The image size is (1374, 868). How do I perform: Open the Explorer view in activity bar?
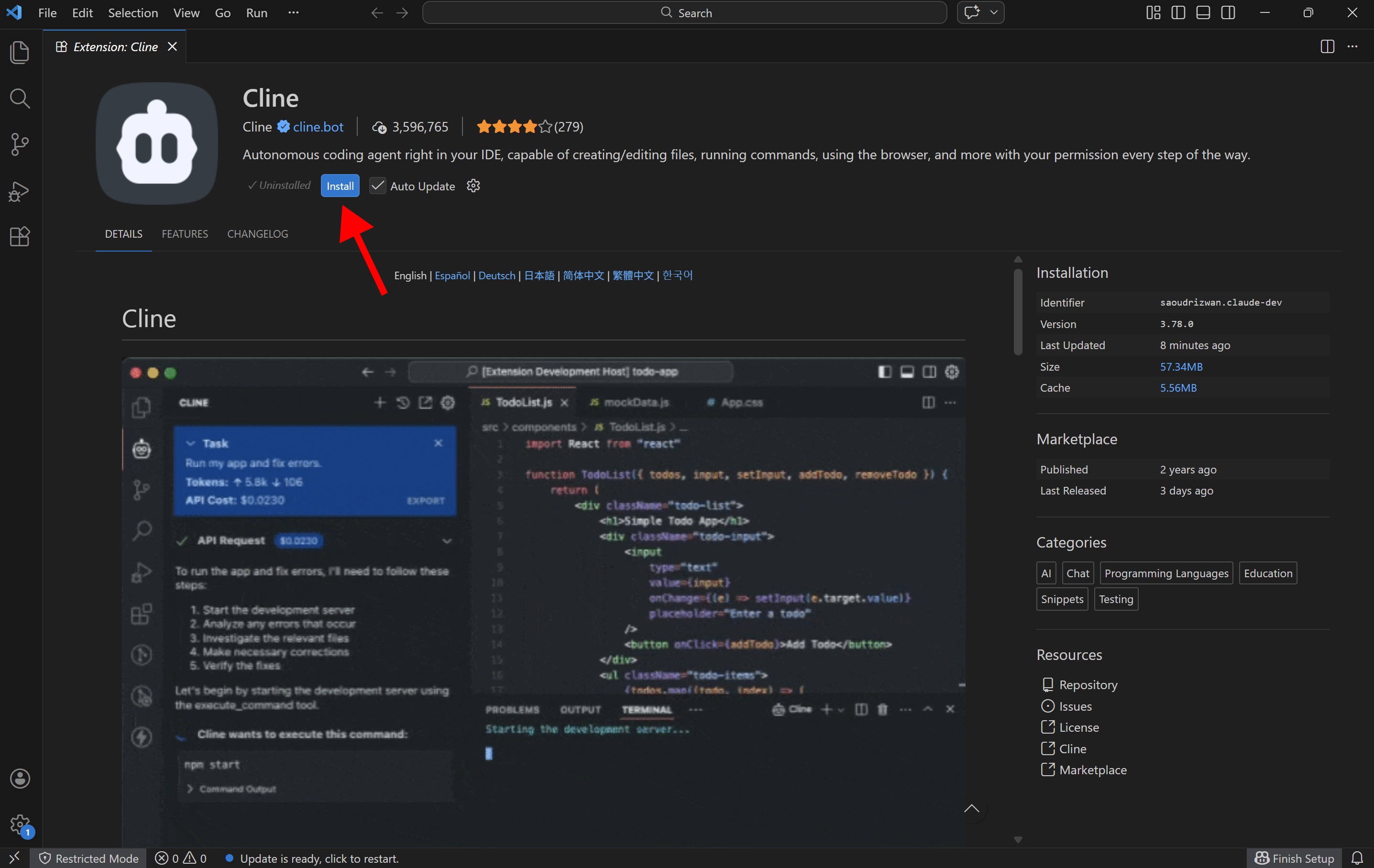tap(20, 53)
